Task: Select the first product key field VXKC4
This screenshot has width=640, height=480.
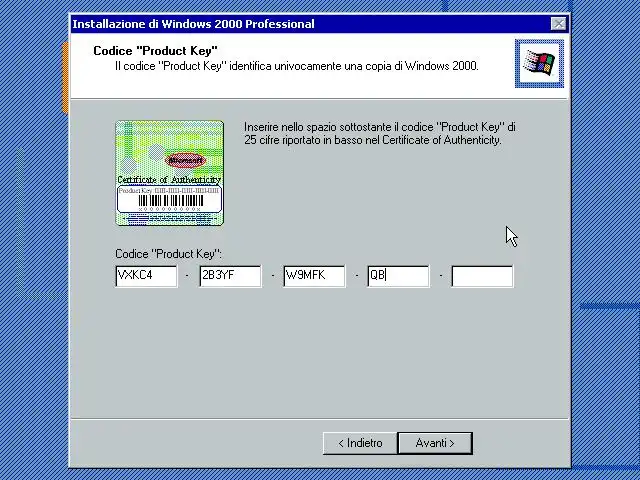Action: (x=147, y=276)
